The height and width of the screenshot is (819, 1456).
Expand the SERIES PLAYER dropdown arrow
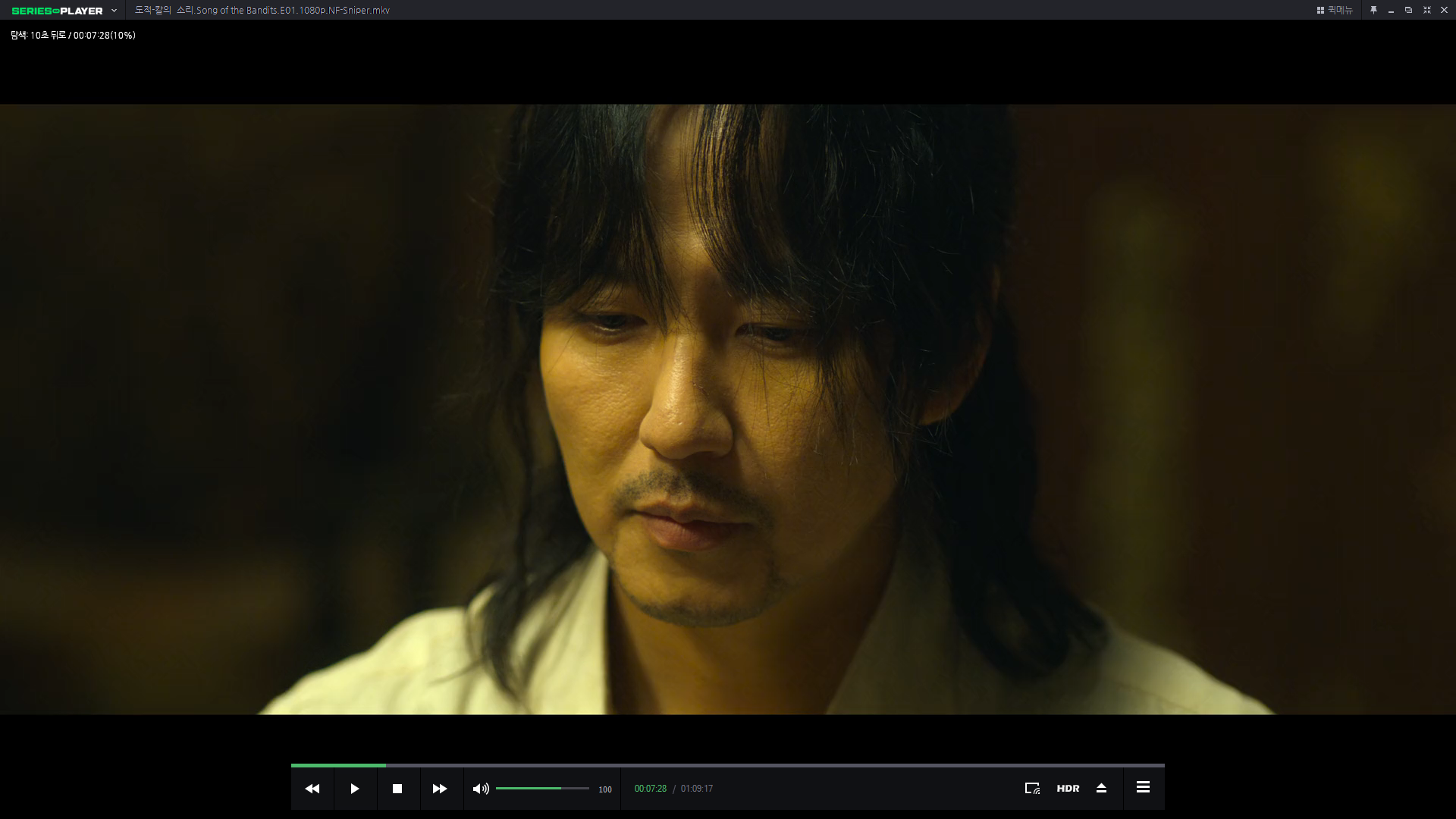[114, 11]
